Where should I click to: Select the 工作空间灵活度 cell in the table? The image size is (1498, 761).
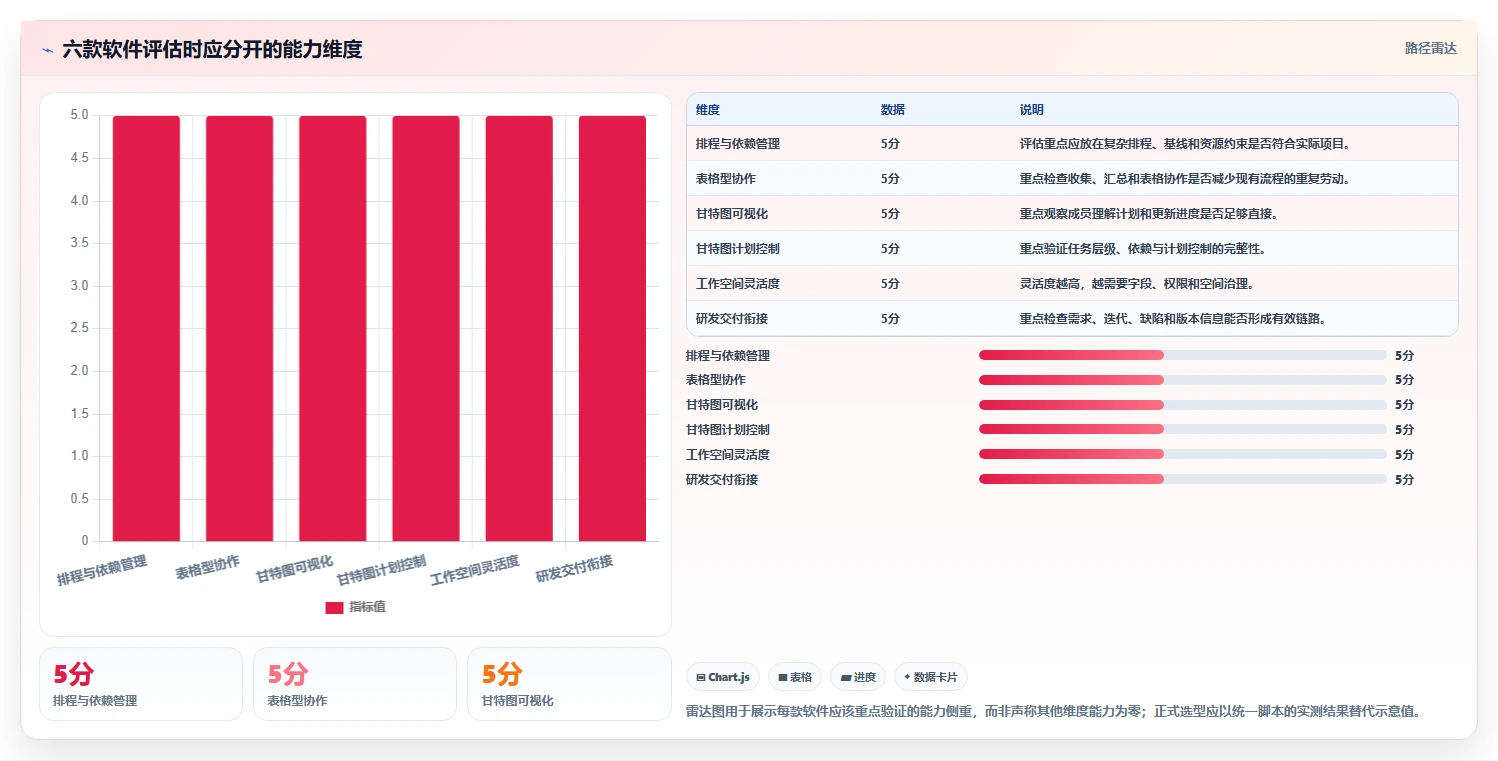pyautogui.click(x=738, y=283)
